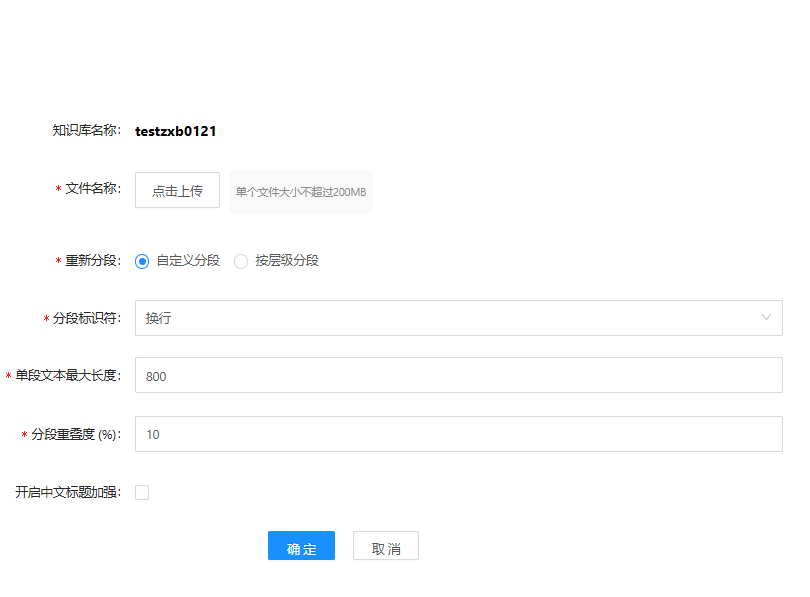Click the 分段标识符 field label
This screenshot has height=597, width=810.
point(86,318)
